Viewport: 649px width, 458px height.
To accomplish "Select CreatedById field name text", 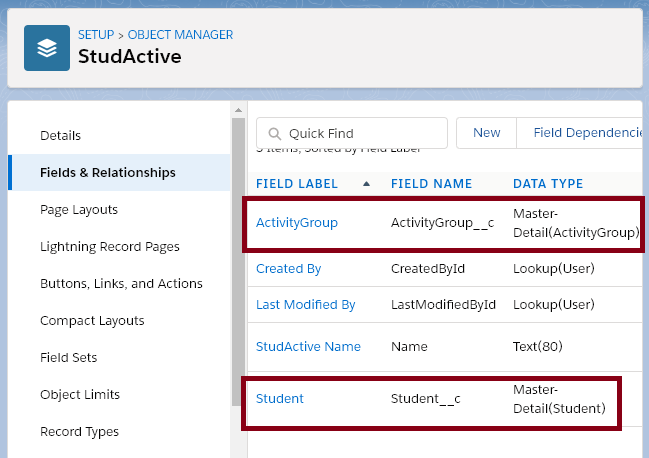I will point(428,269).
